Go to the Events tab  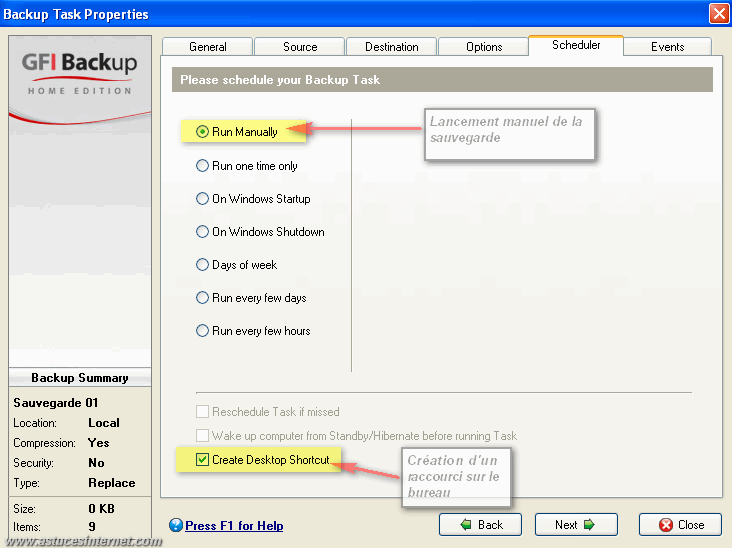click(668, 47)
